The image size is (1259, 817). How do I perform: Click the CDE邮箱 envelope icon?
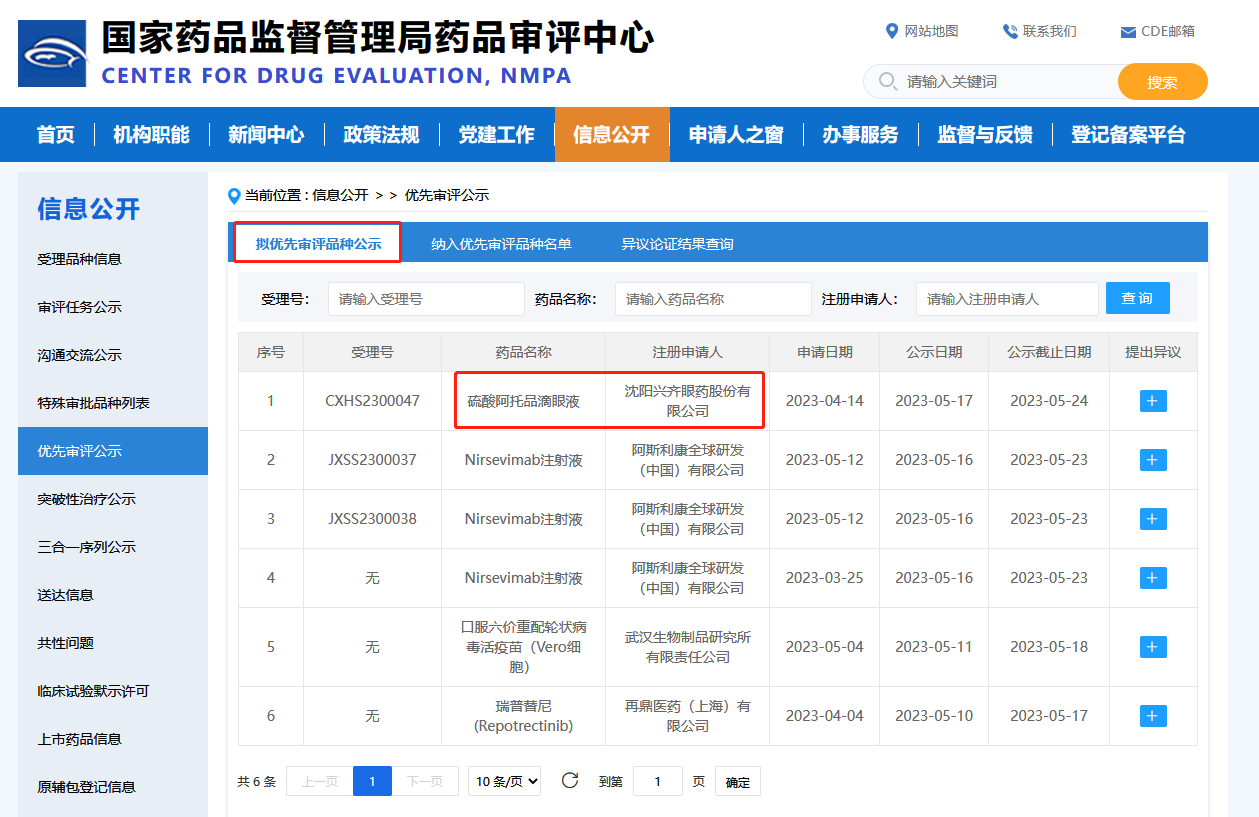(x=1128, y=32)
